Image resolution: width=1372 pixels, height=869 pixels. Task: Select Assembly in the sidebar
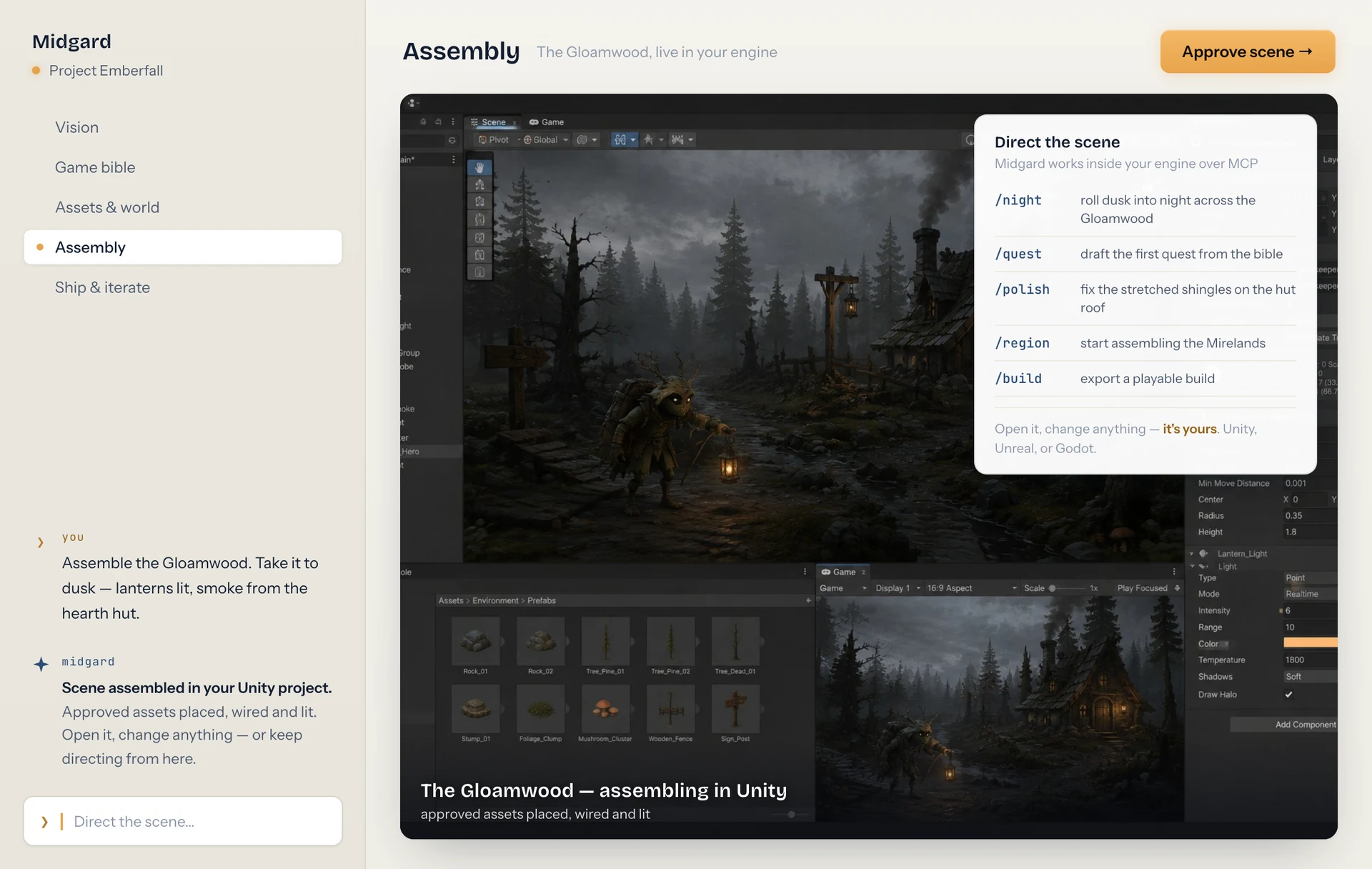(x=183, y=247)
